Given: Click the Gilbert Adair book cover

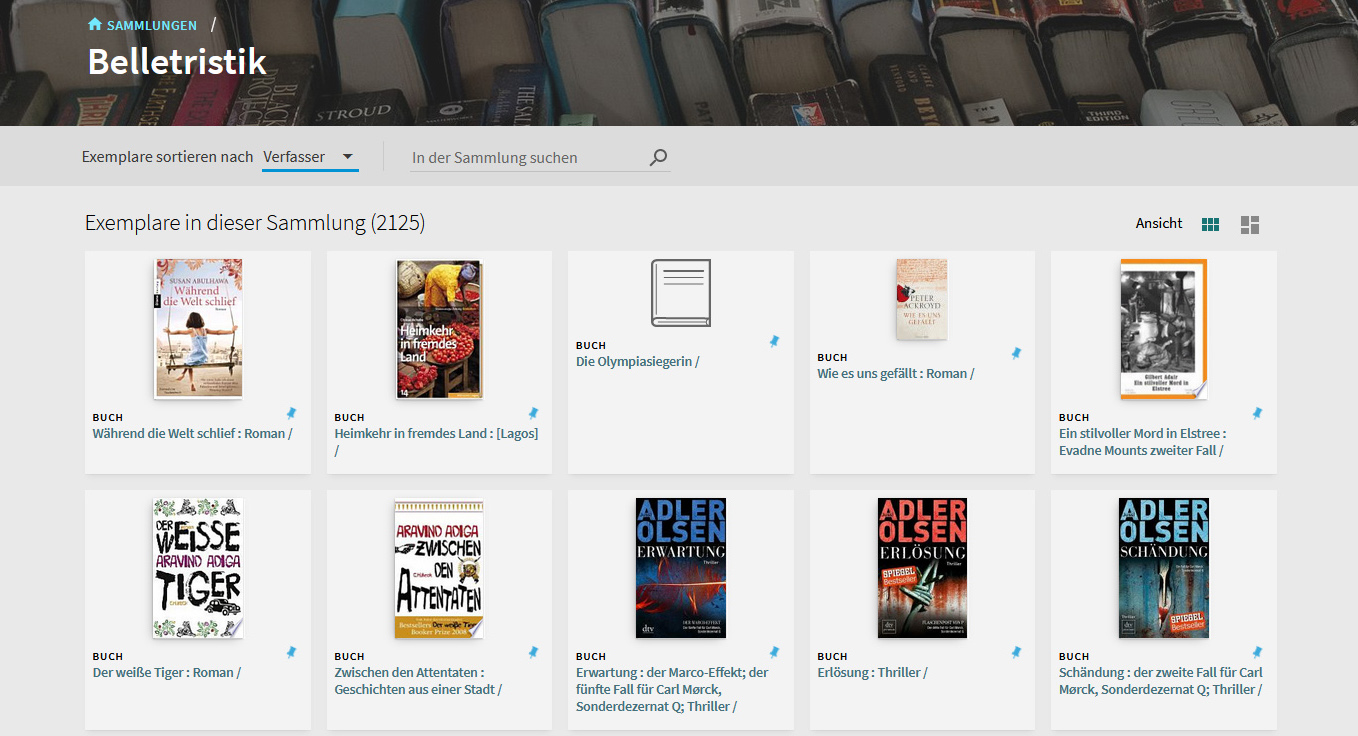Looking at the screenshot, I should (x=1163, y=329).
